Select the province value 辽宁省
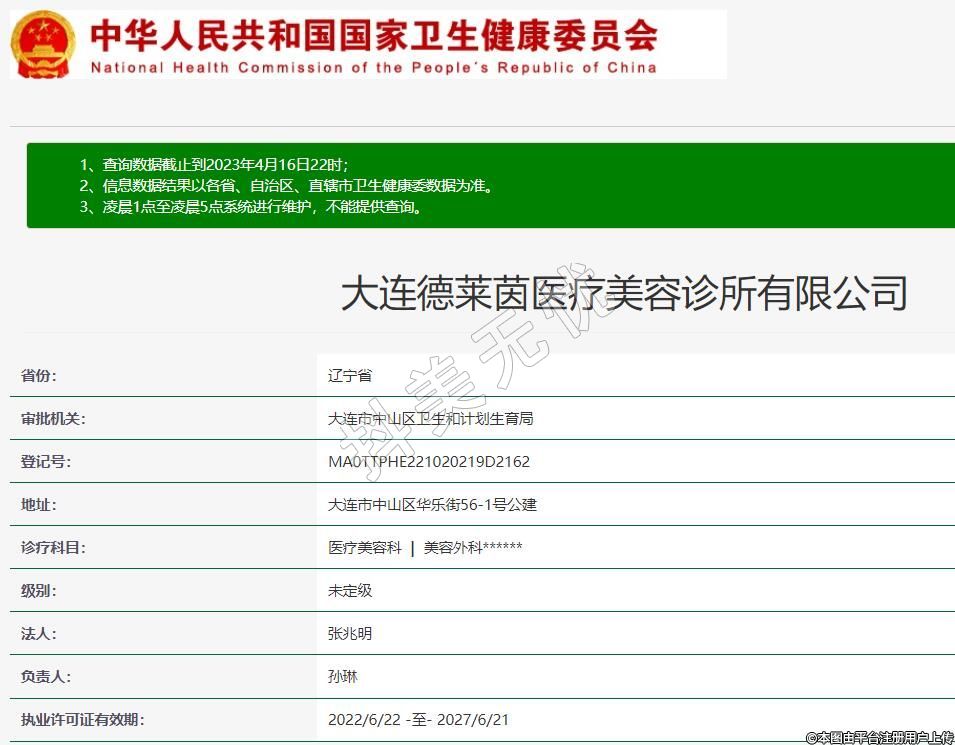 click(350, 376)
